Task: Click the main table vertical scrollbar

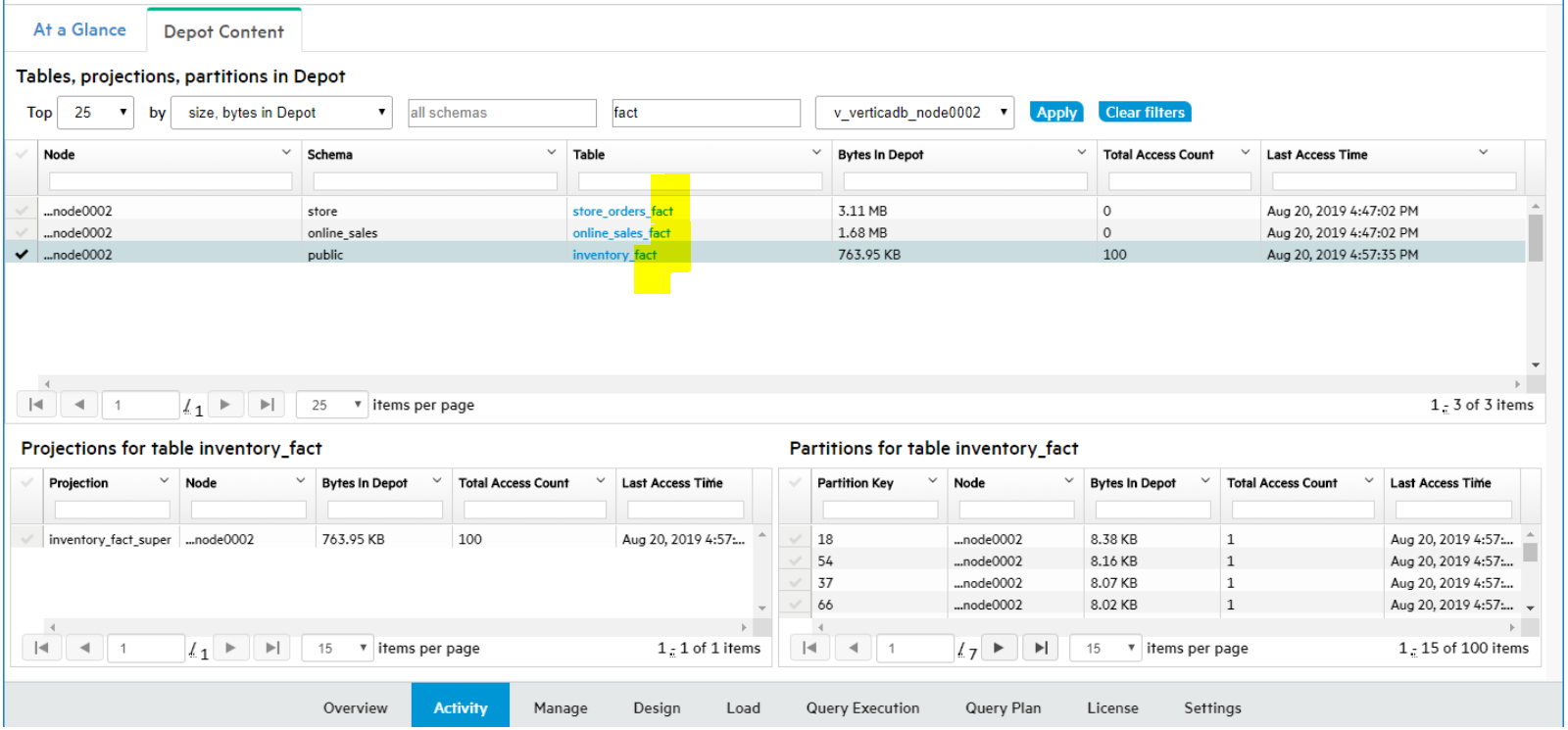Action: click(1535, 284)
